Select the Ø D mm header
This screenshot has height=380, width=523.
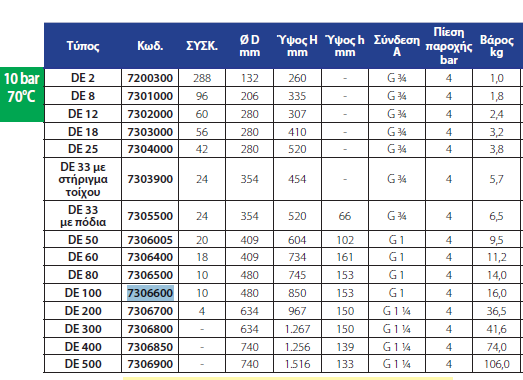(249, 46)
